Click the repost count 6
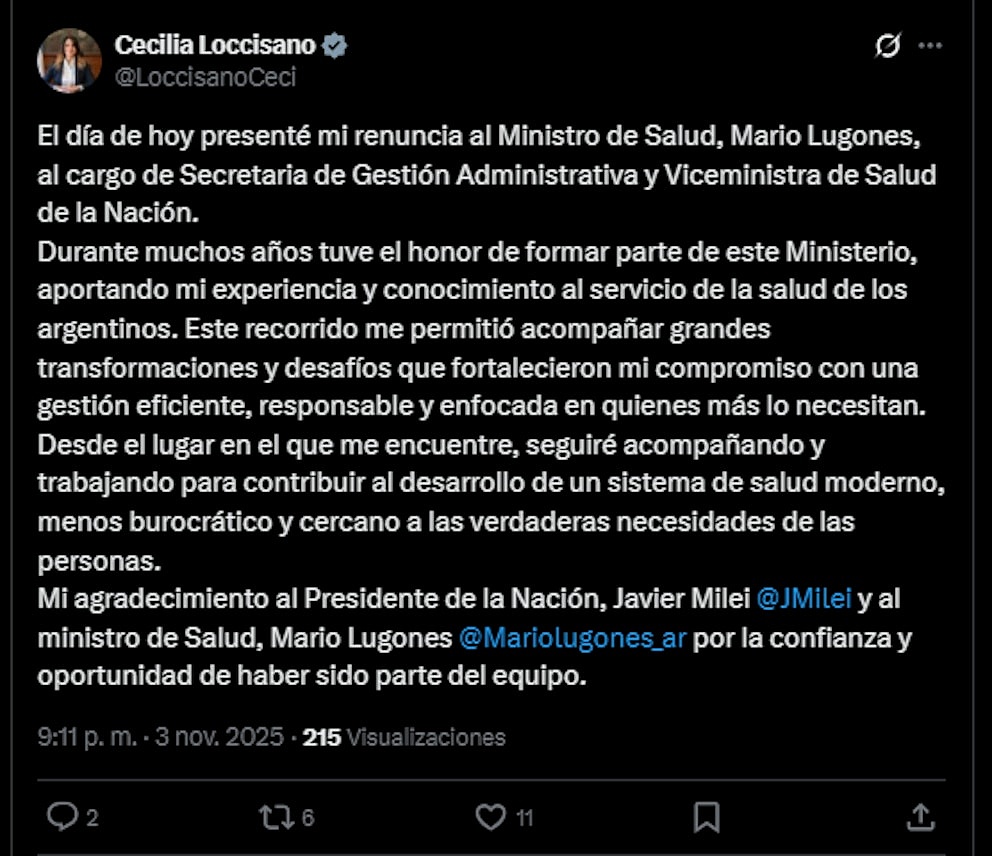This screenshot has height=856, width=992. click(x=307, y=818)
